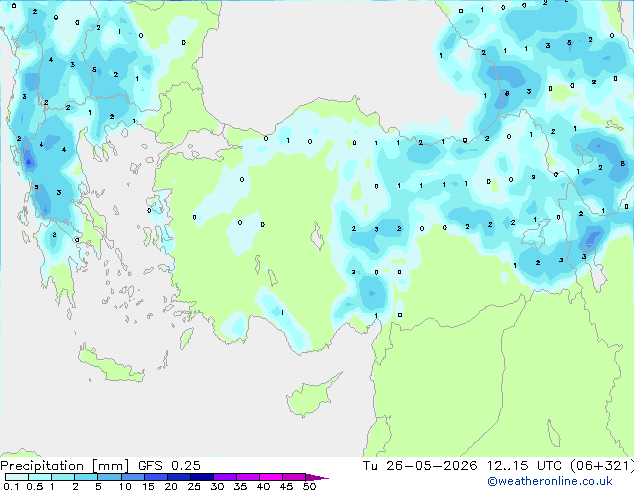Click the legend swatch between 15 and 20
Viewport: 634px width, 490px height.
click(155, 477)
